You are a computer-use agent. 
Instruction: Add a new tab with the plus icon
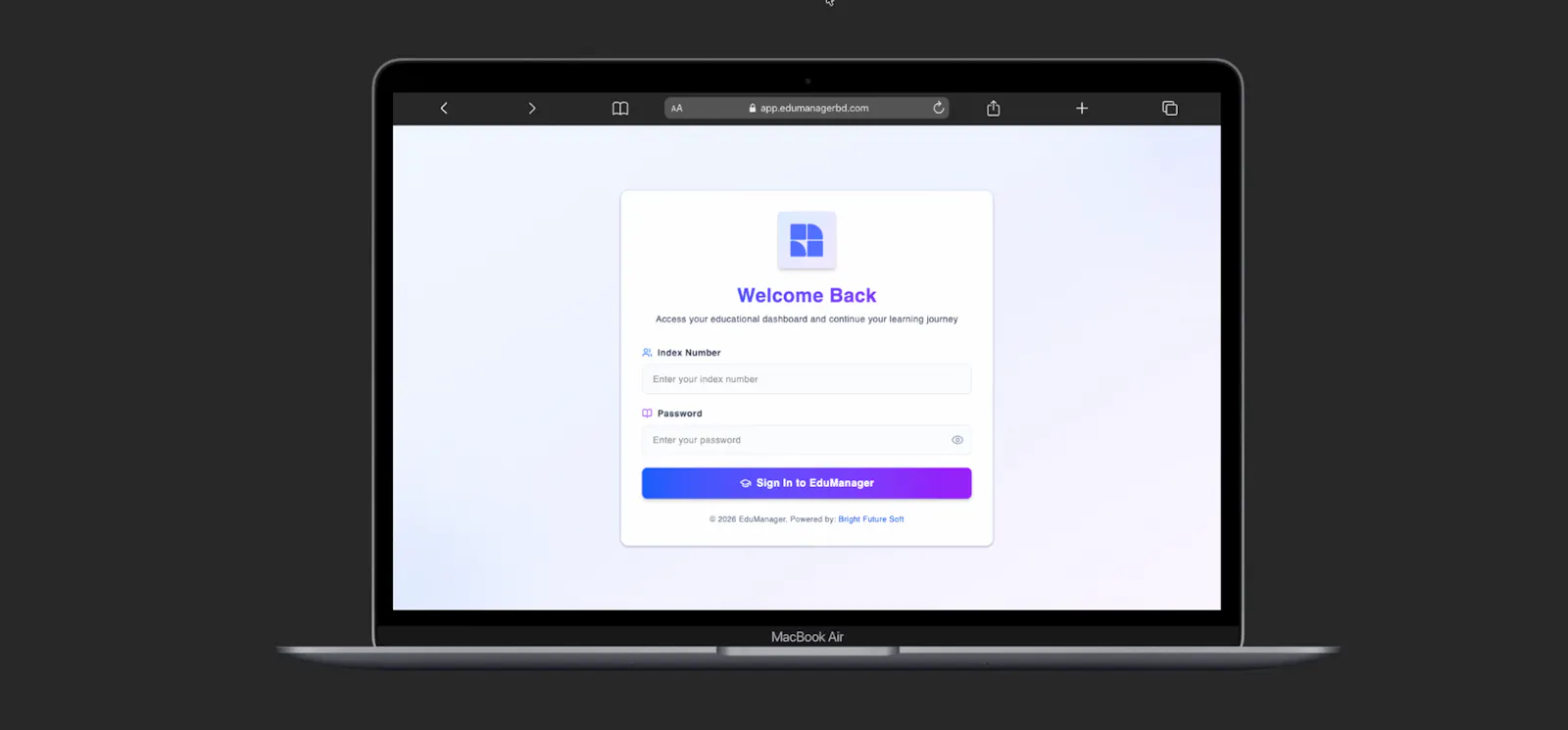1082,108
